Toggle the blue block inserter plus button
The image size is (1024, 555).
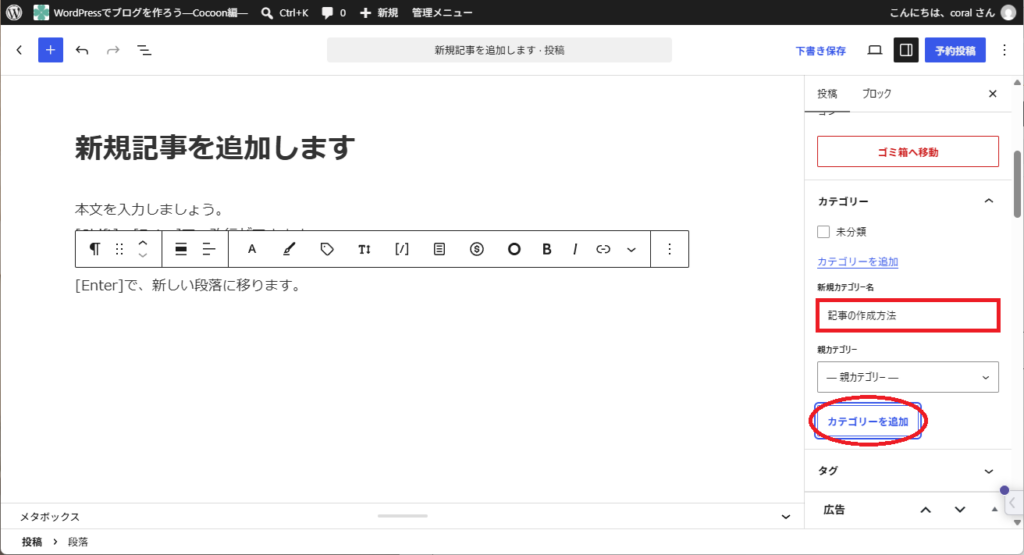click(x=50, y=50)
